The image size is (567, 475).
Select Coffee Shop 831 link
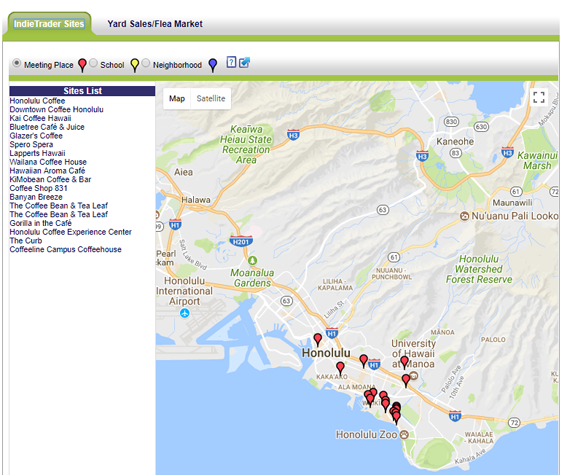[x=38, y=188]
